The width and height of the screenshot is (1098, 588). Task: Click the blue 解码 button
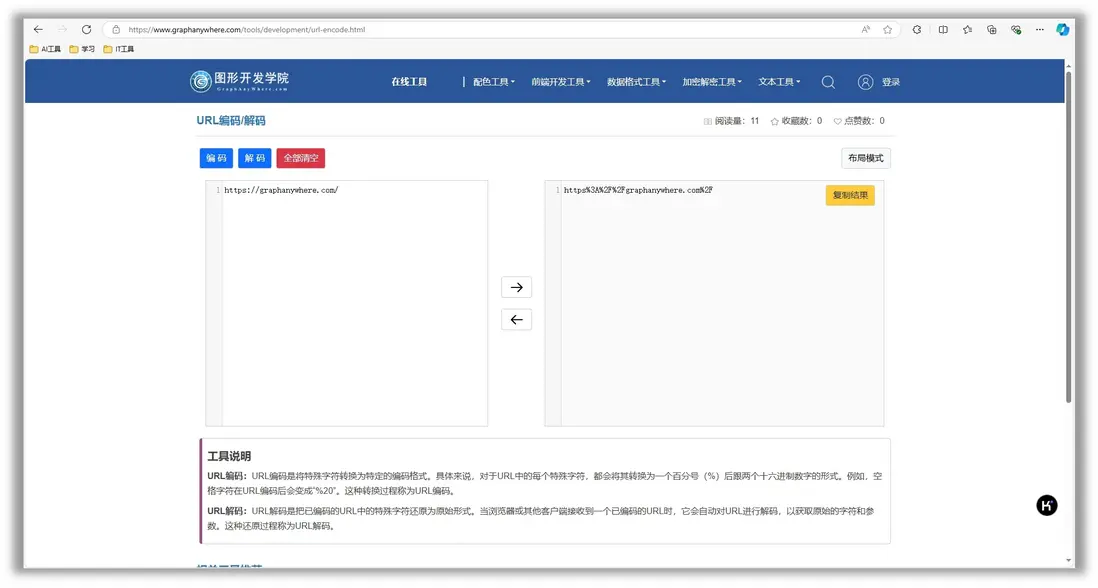(x=255, y=158)
